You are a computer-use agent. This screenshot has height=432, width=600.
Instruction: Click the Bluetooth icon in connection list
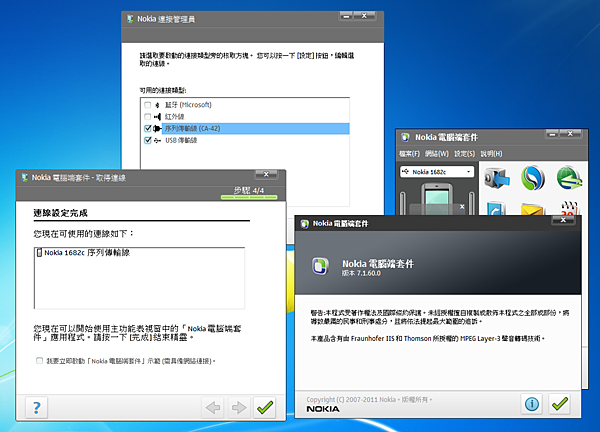(x=157, y=105)
